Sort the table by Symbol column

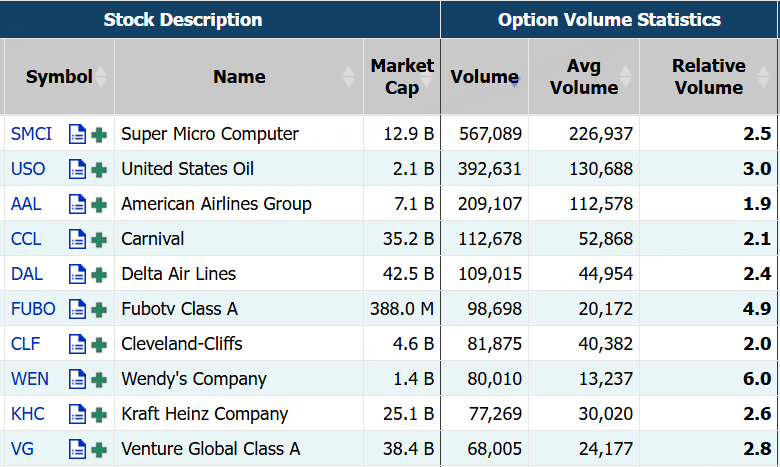click(x=59, y=77)
